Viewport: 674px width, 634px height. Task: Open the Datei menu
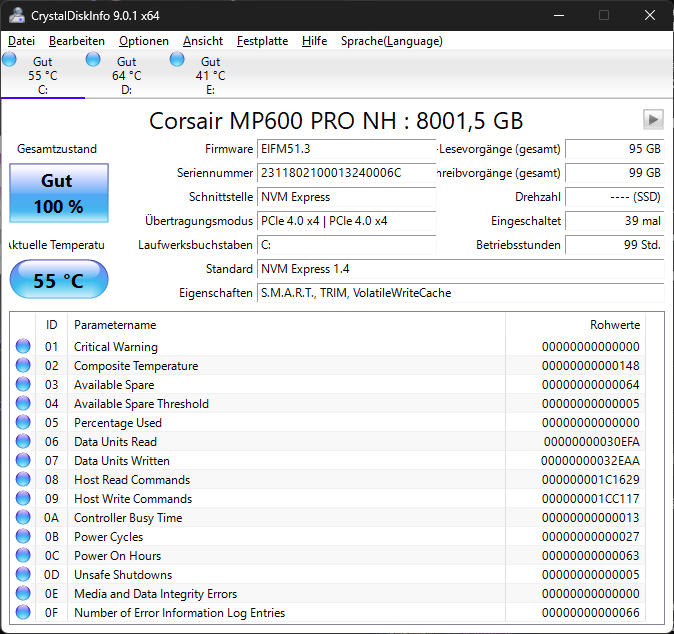click(21, 41)
